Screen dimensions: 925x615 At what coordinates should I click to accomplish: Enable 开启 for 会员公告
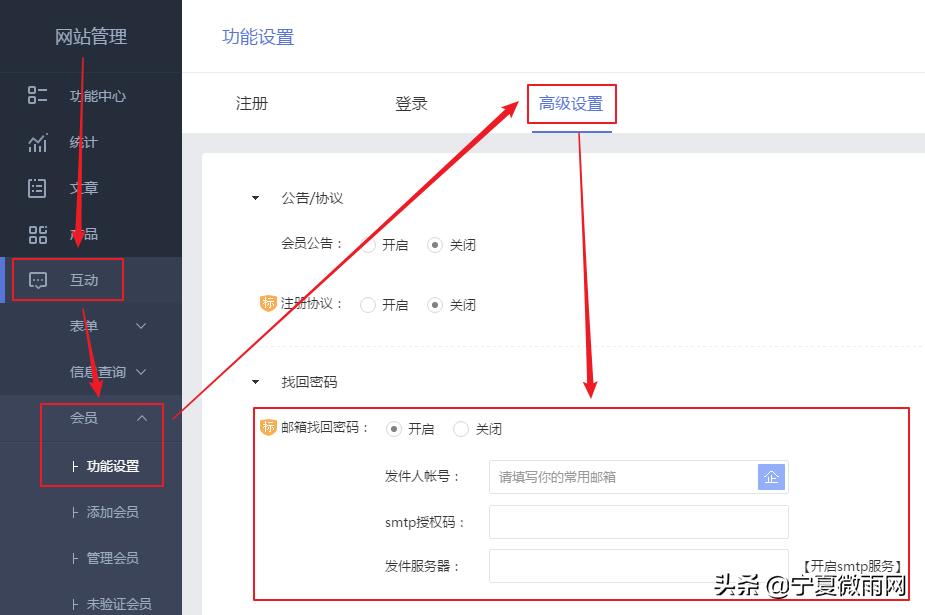(x=368, y=244)
